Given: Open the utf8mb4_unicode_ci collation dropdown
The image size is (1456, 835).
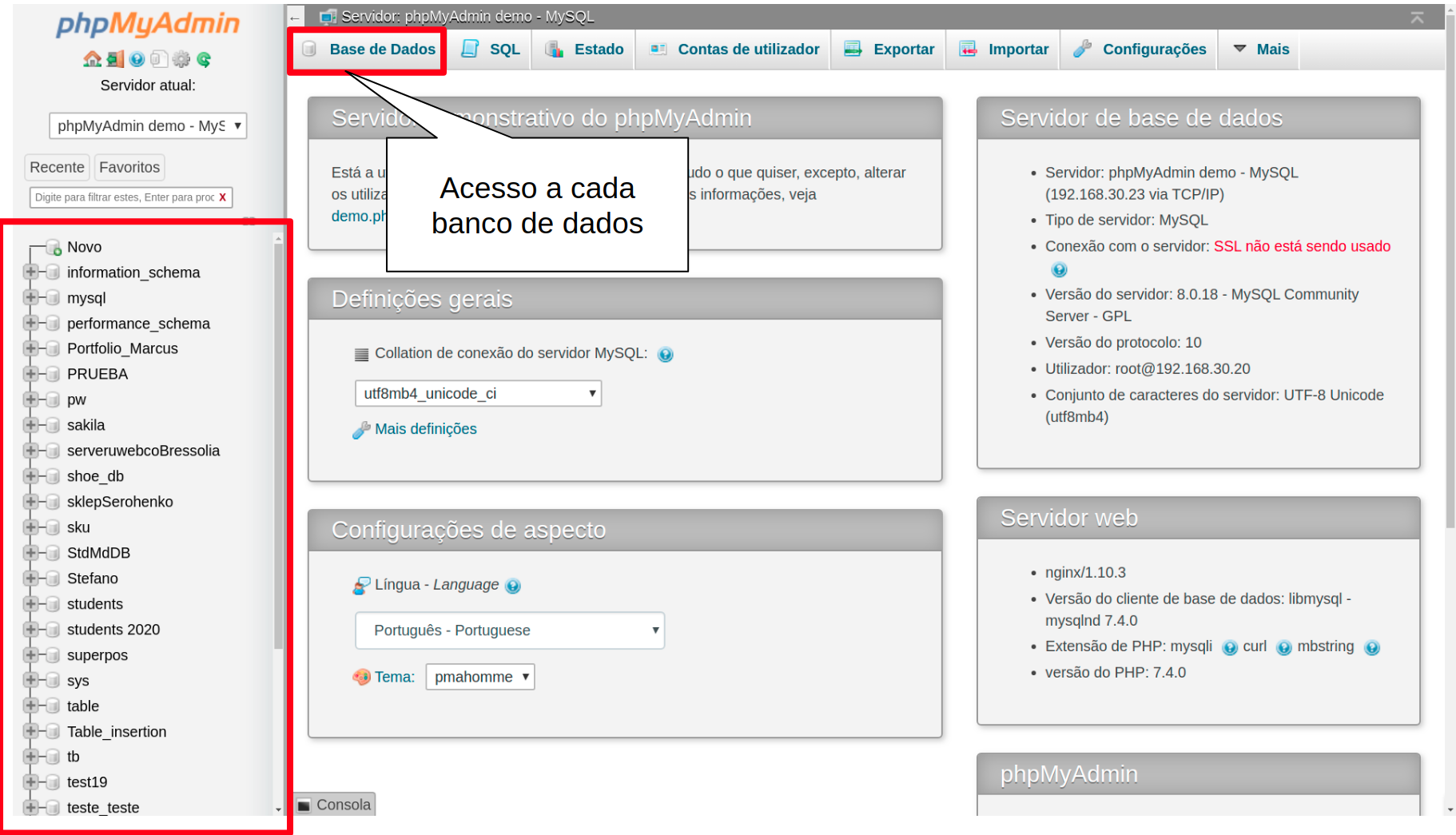Looking at the screenshot, I should coord(477,393).
